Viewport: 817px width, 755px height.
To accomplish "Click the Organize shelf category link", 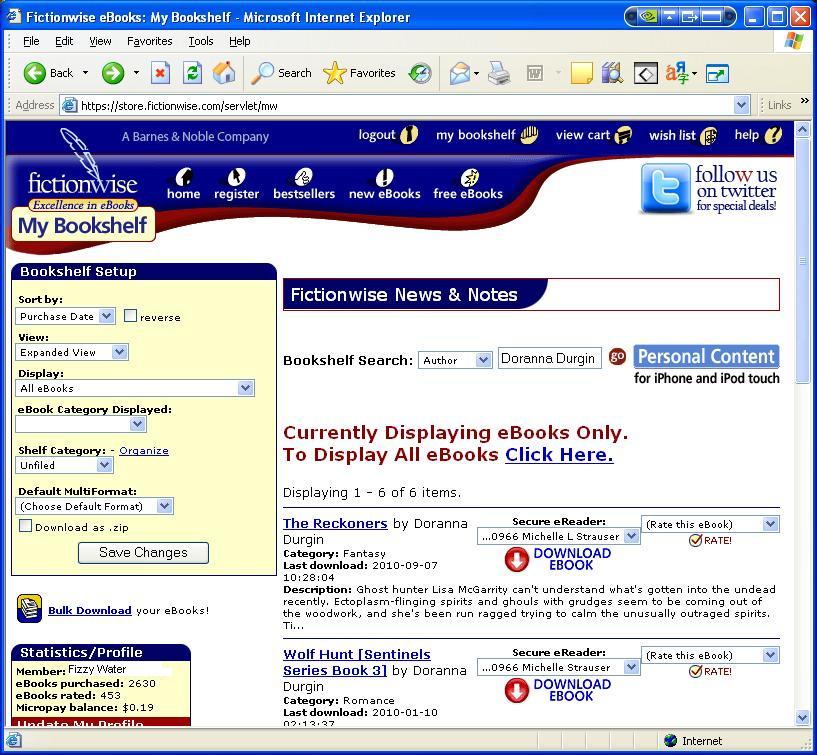I will click(x=144, y=450).
